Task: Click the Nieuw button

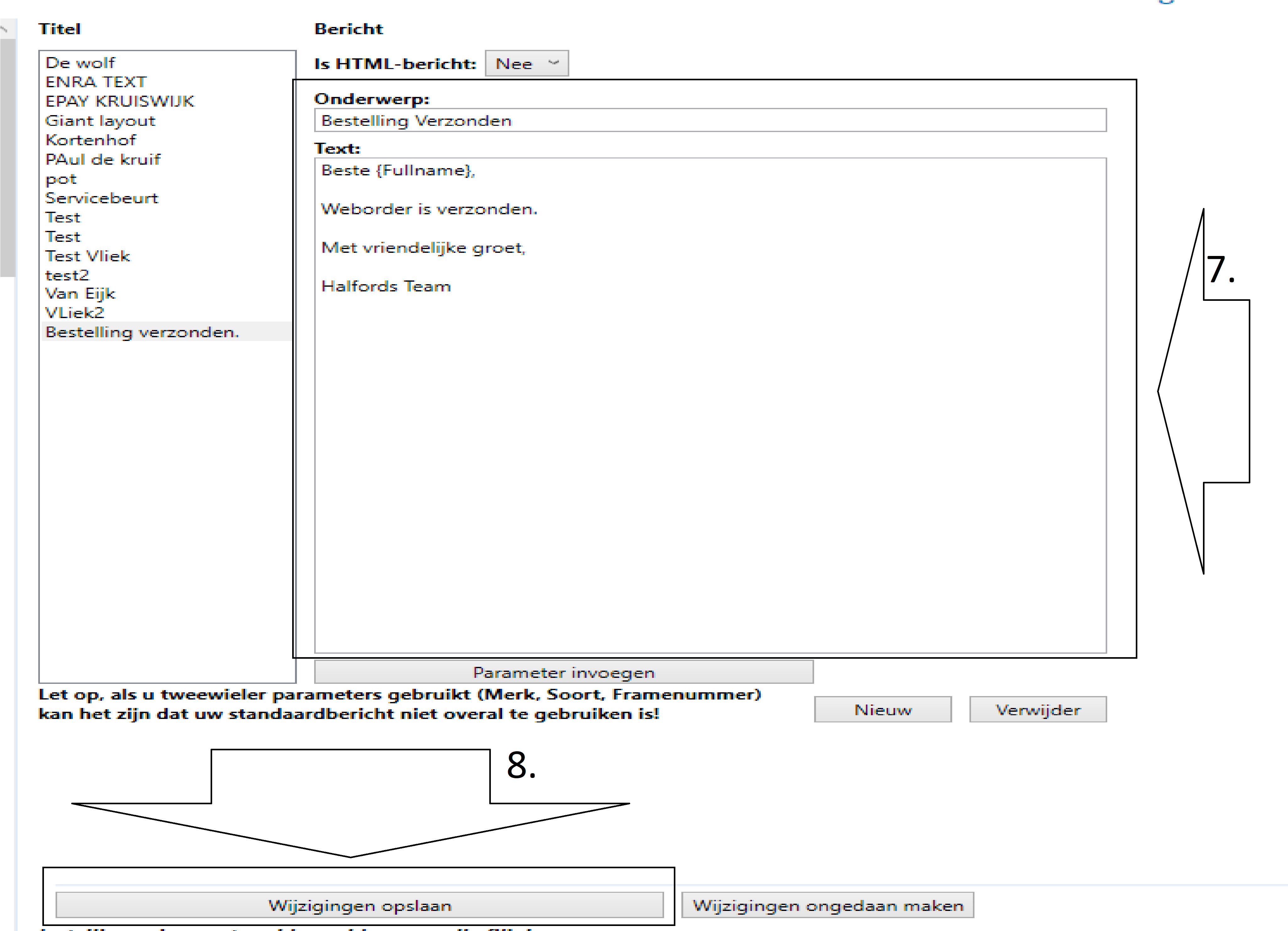Action: 883,710
